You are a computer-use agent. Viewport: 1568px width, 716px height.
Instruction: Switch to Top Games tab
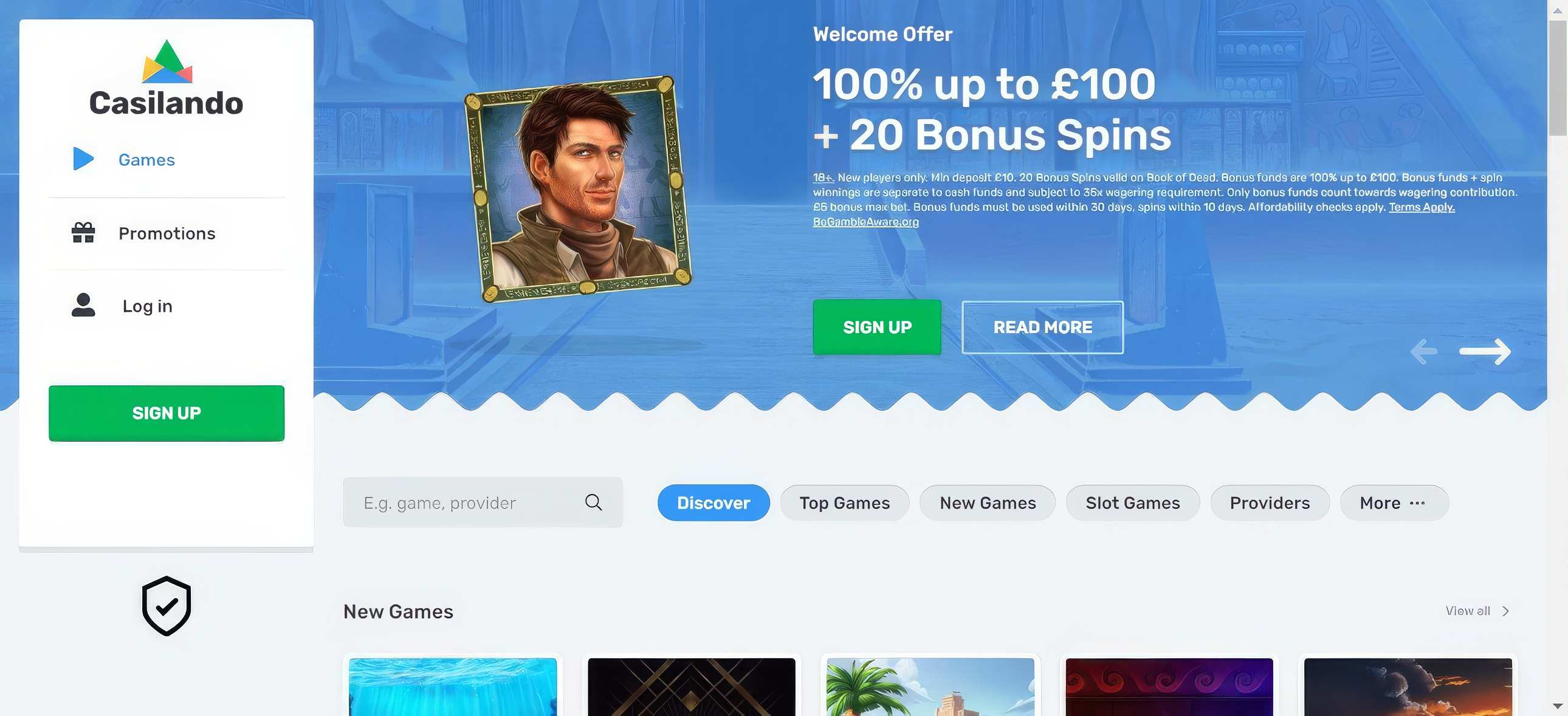coord(844,503)
